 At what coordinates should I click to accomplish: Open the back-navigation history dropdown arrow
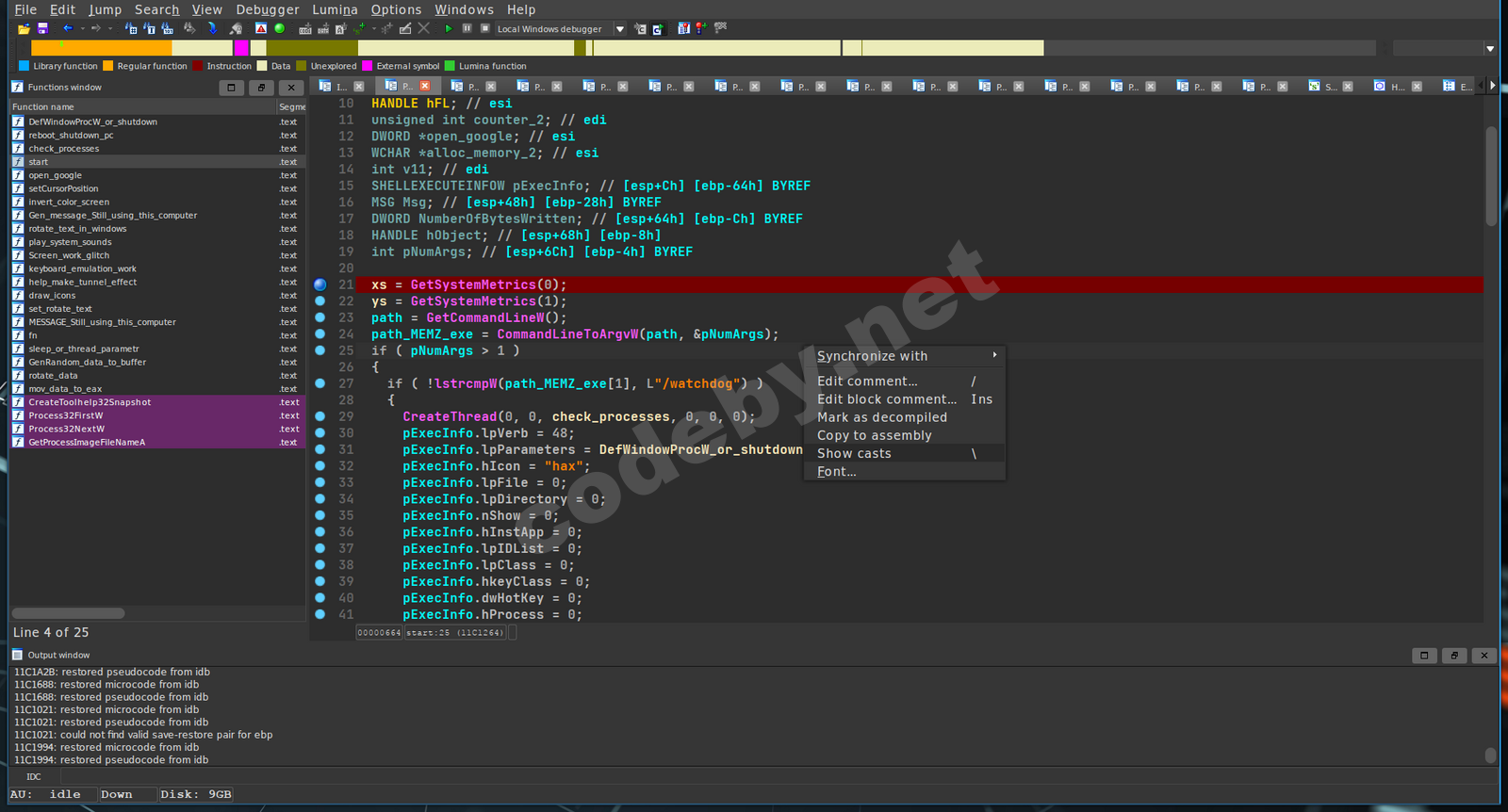(82, 29)
